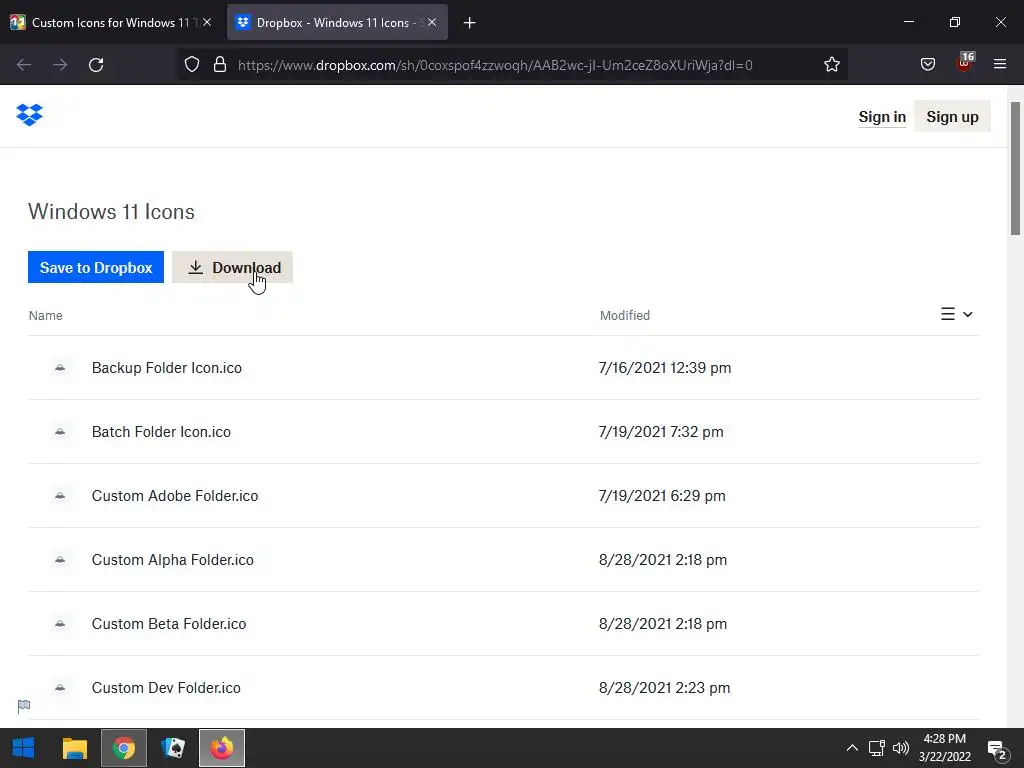View site security padlock info
This screenshot has height=768, width=1024.
click(x=220, y=65)
